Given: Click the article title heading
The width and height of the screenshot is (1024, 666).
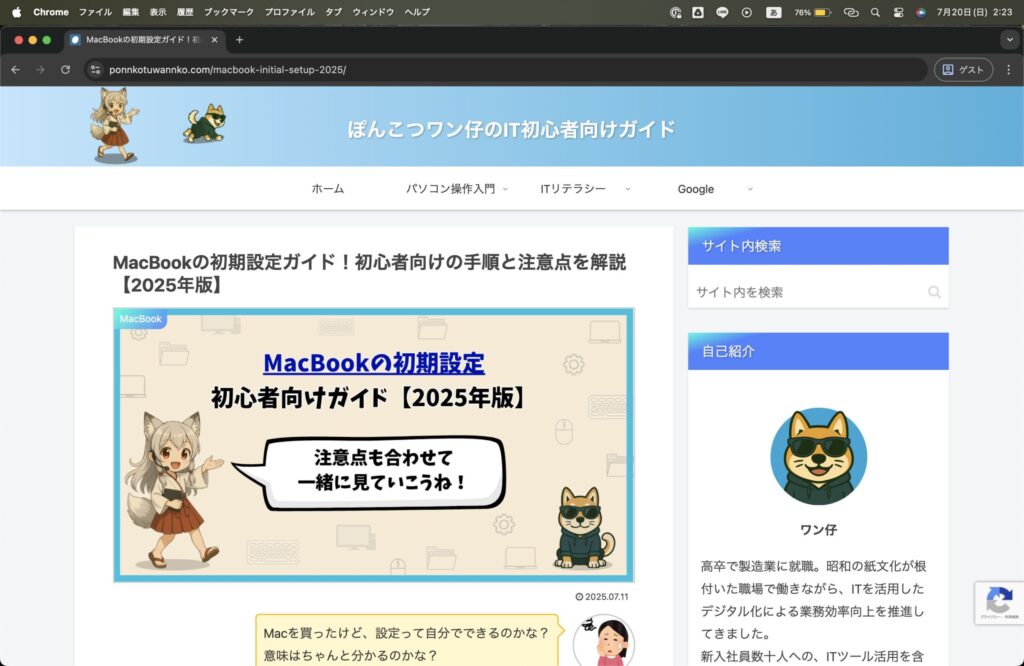Looking at the screenshot, I should (370, 274).
